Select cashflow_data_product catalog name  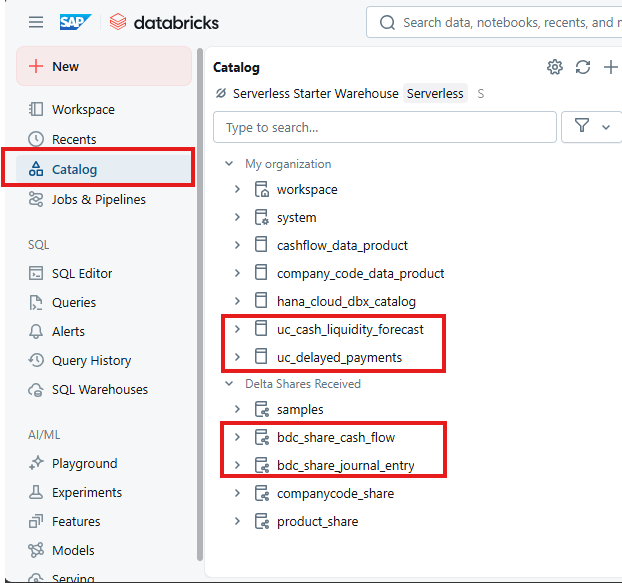tap(342, 245)
